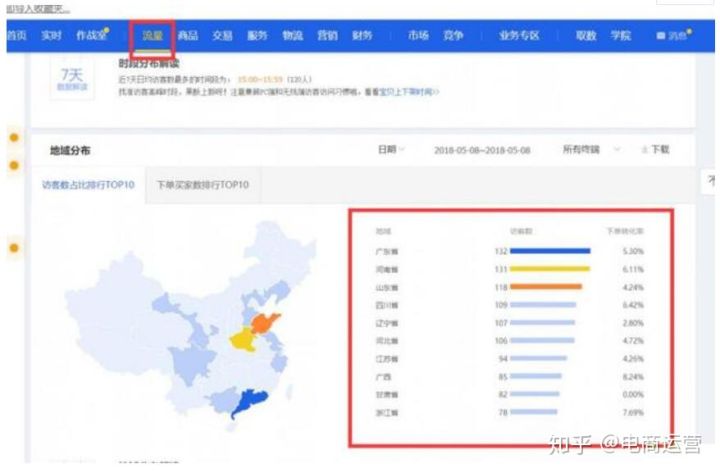Image resolution: width=720 pixels, height=473 pixels.
Task: Click the 下载 download icon
Action: coord(654,150)
